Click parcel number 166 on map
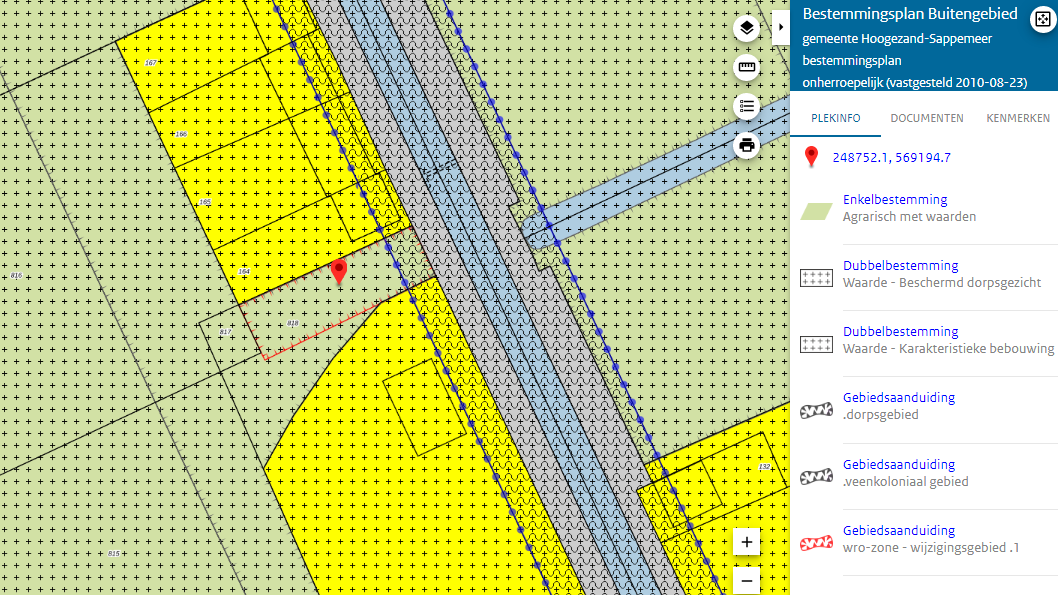 tap(181, 134)
